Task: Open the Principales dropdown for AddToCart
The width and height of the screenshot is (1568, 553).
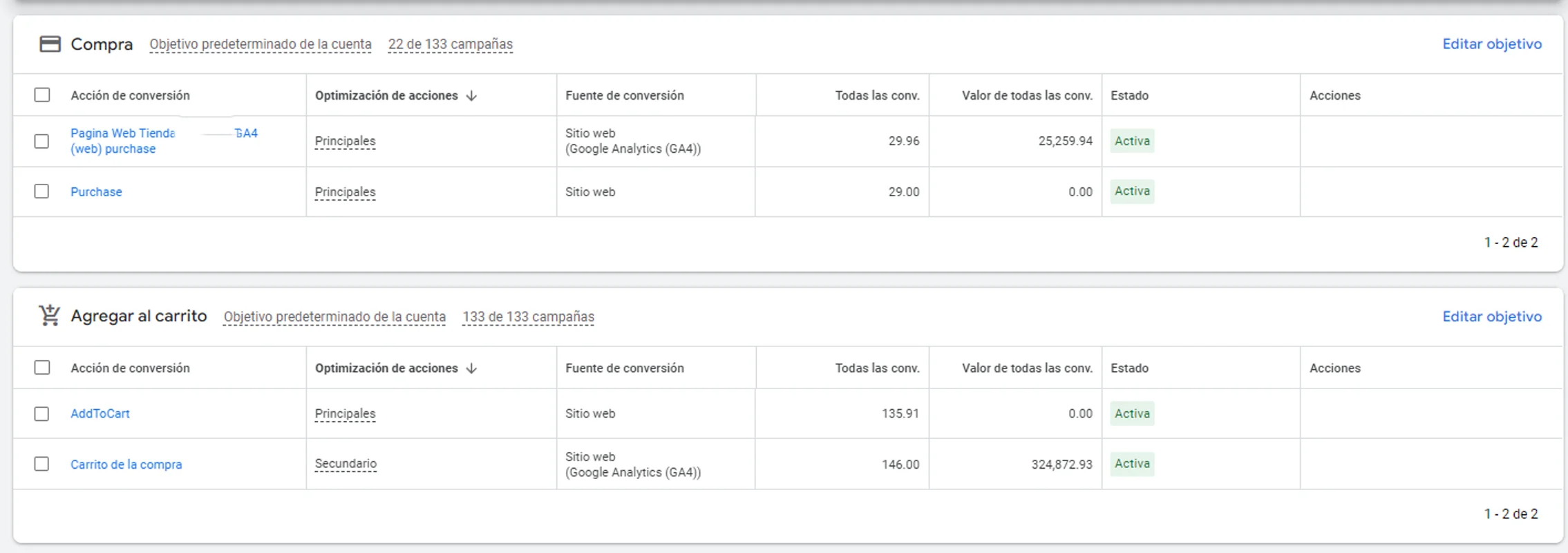Action: (x=344, y=413)
